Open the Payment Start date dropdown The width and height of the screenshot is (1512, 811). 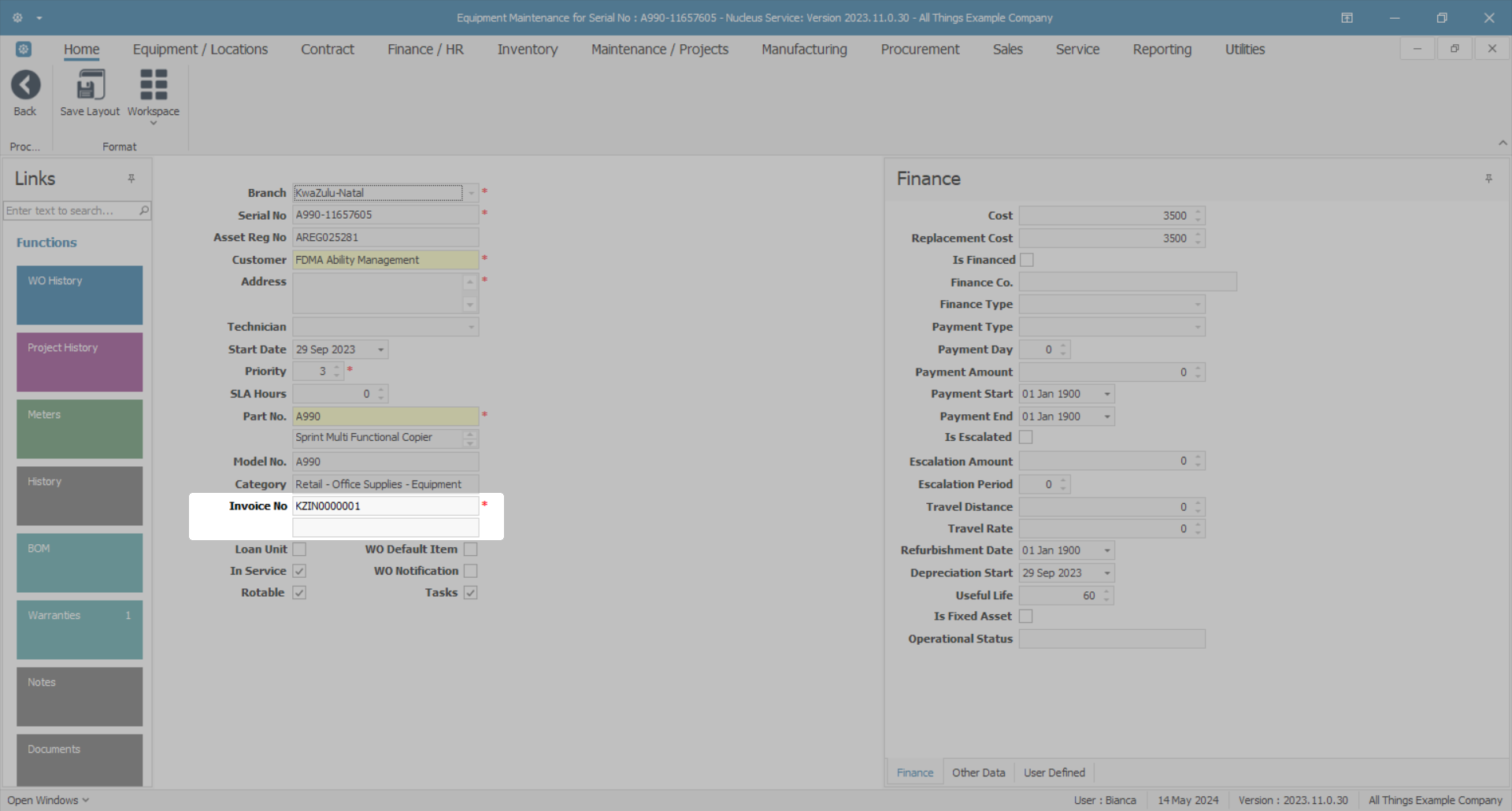pos(1106,394)
